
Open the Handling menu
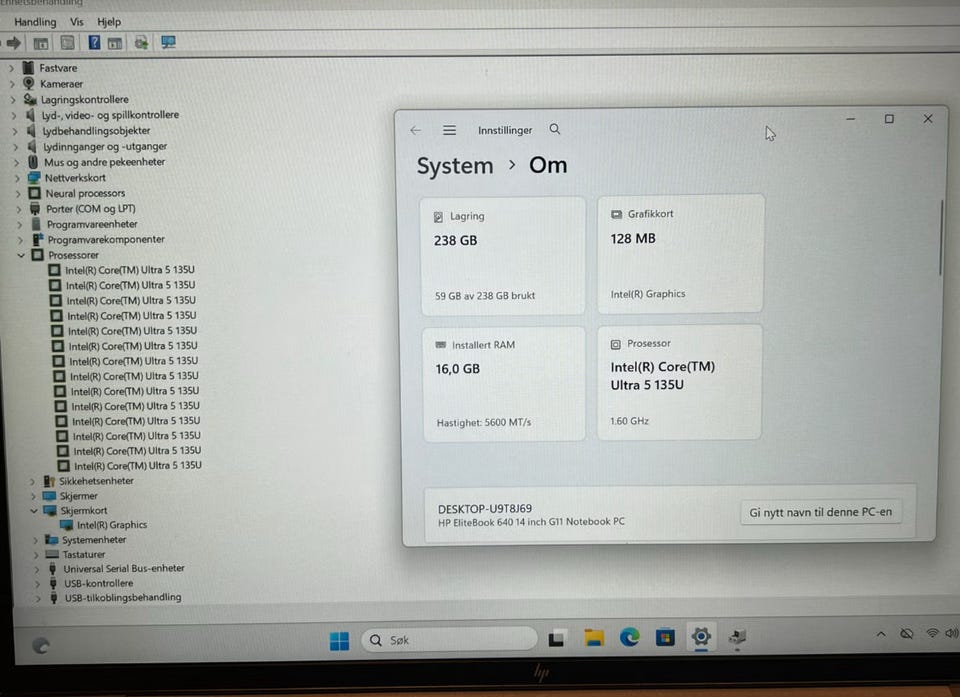[x=35, y=21]
